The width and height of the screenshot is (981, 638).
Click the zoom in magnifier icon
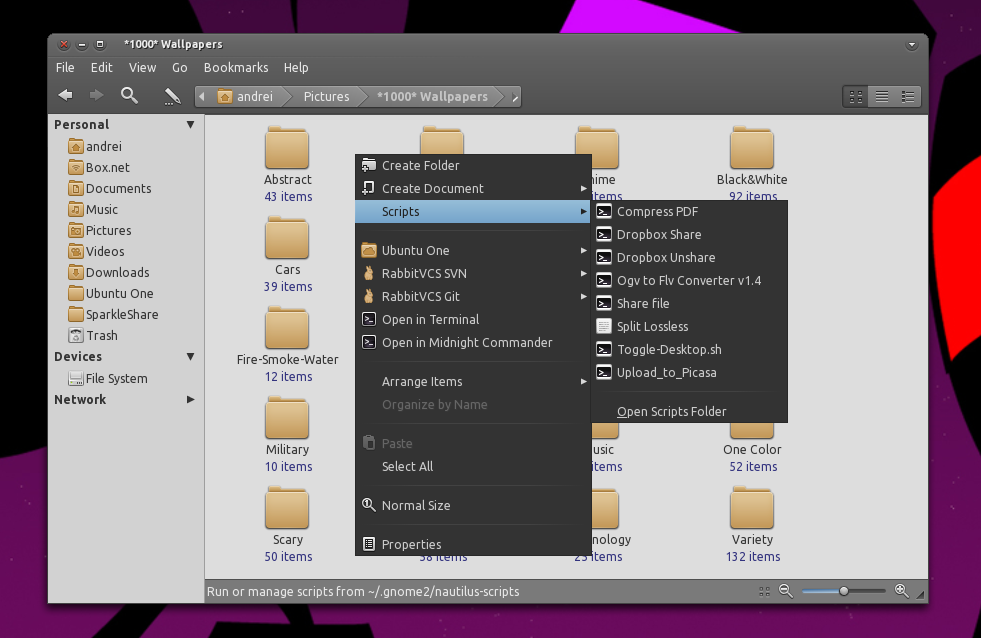tap(902, 590)
